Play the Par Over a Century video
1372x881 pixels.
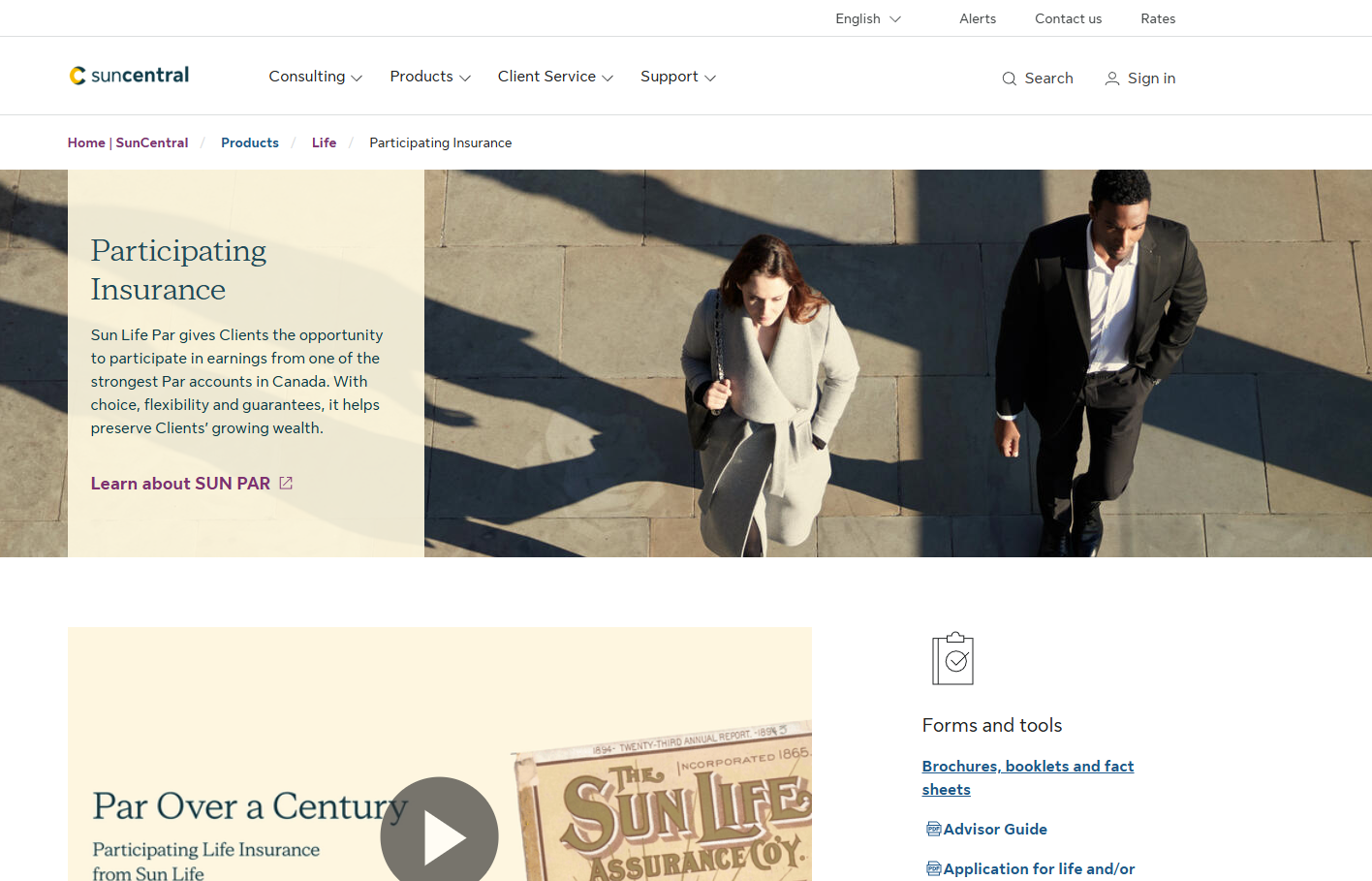click(439, 835)
